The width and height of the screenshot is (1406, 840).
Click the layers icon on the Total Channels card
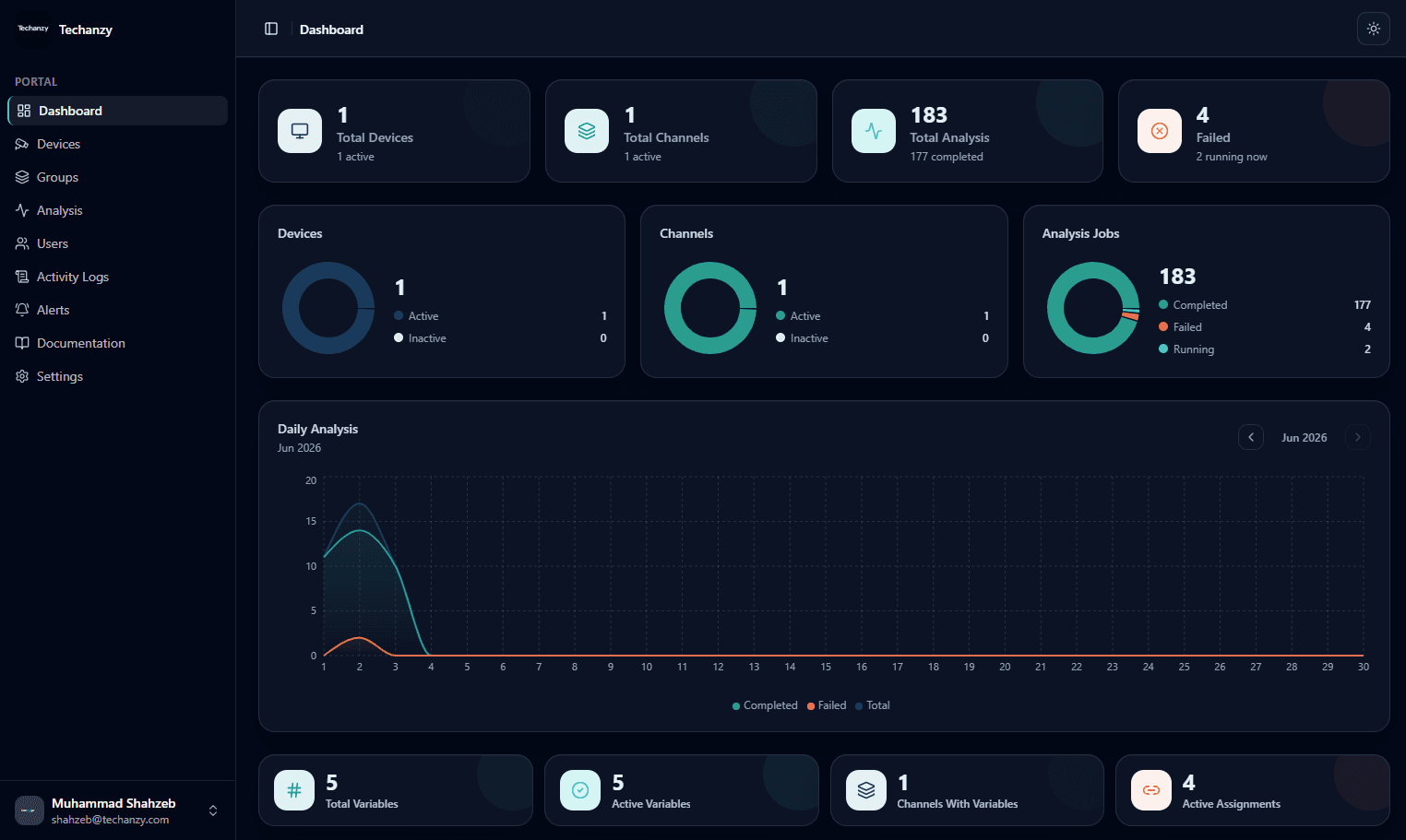tap(587, 131)
